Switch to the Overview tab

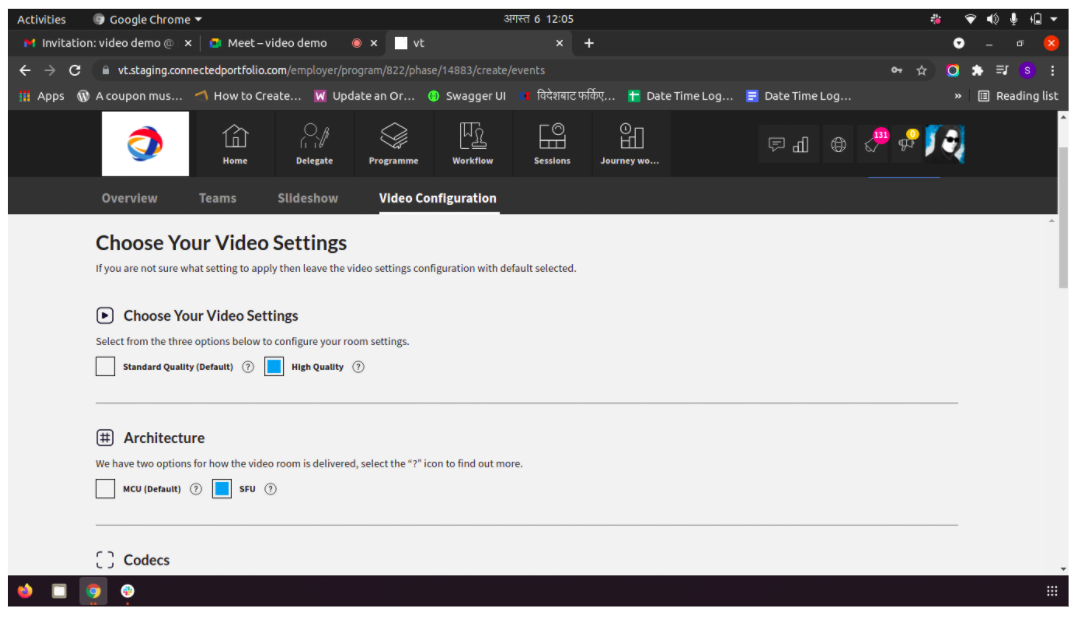129,198
